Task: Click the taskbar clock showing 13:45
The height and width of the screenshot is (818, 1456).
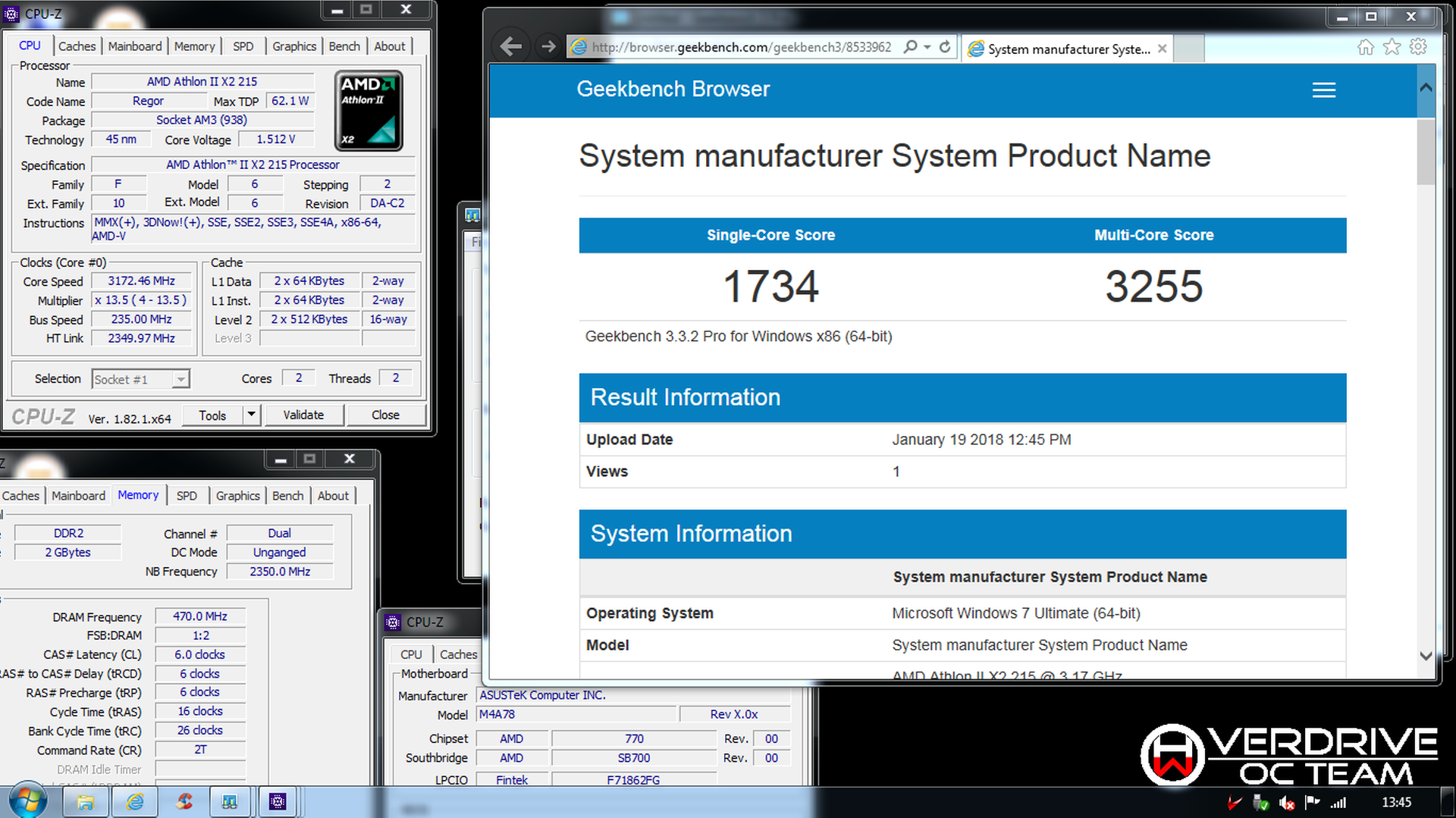Action: 1396,802
